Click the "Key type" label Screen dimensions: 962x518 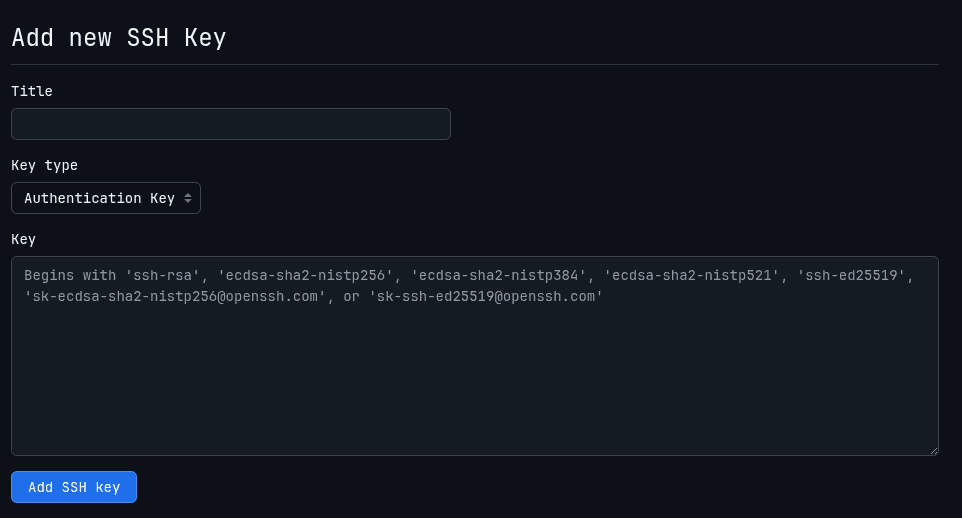(x=44, y=165)
